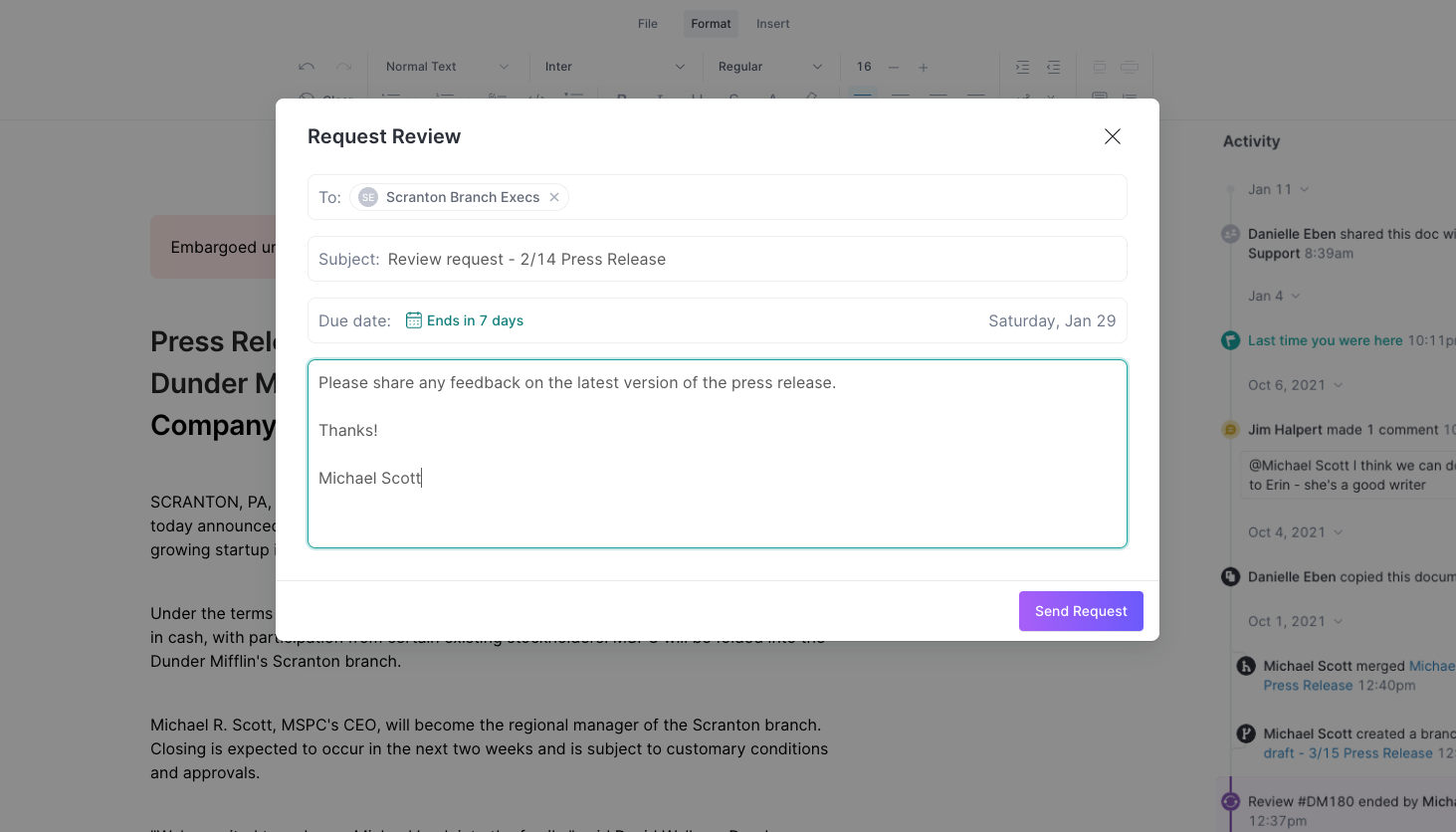Click the increase indent icon
This screenshot has width=1456, height=832.
tap(1022, 66)
